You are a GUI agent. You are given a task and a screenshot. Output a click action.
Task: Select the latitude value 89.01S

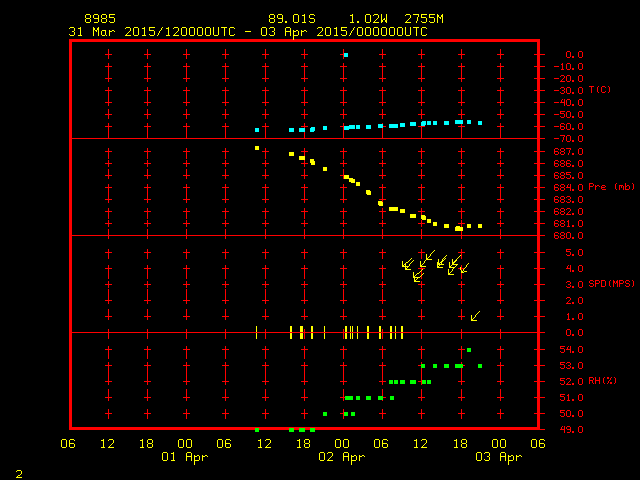pos(292,19)
